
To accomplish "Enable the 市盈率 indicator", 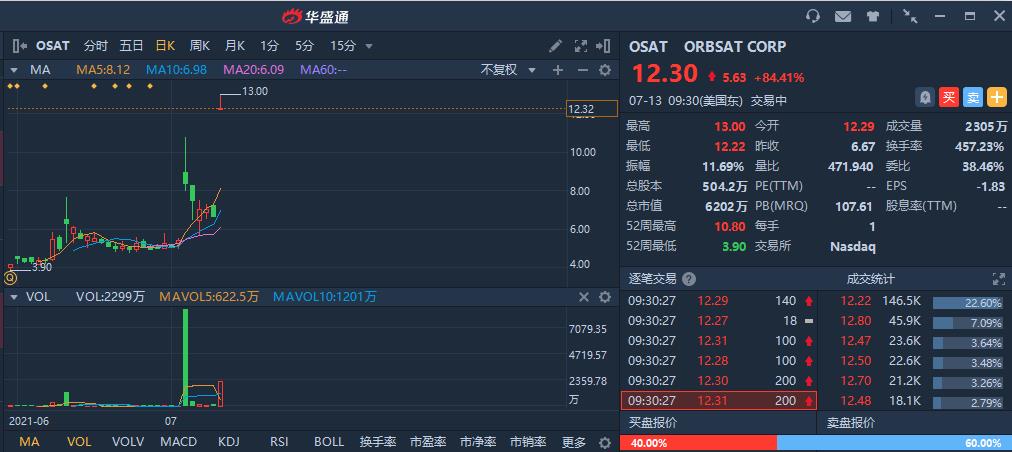I will coord(428,442).
